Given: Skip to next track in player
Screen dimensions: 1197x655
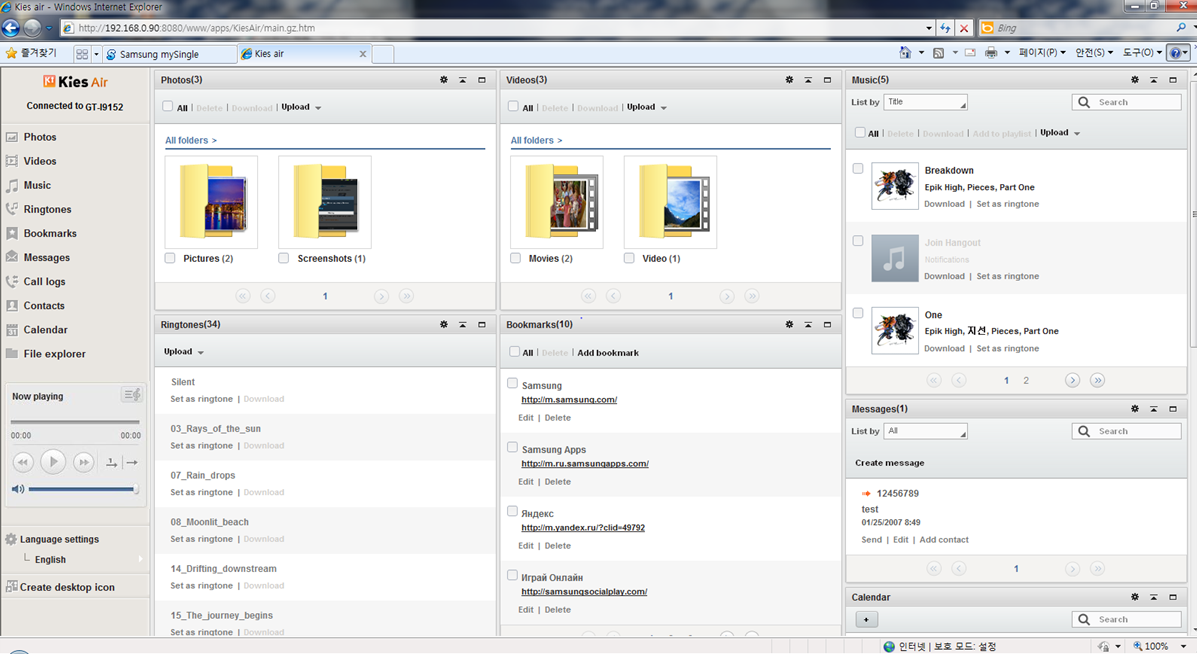Looking at the screenshot, I should click(83, 462).
